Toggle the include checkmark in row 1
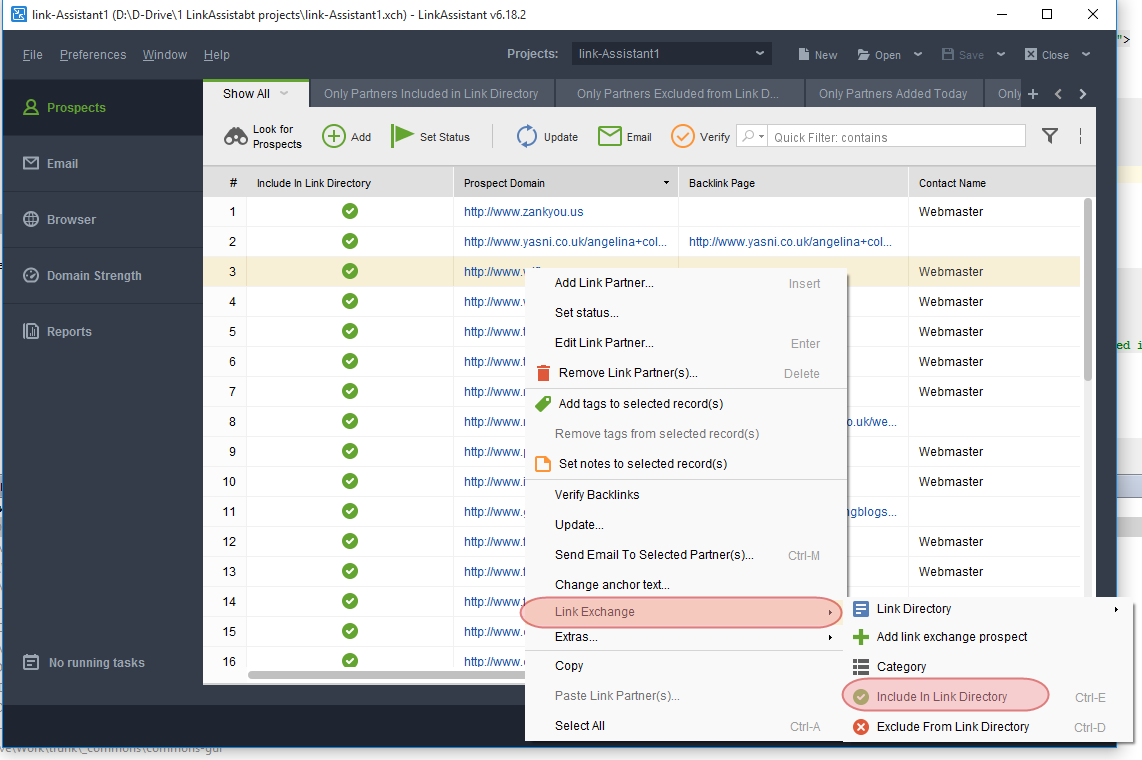 (x=350, y=211)
